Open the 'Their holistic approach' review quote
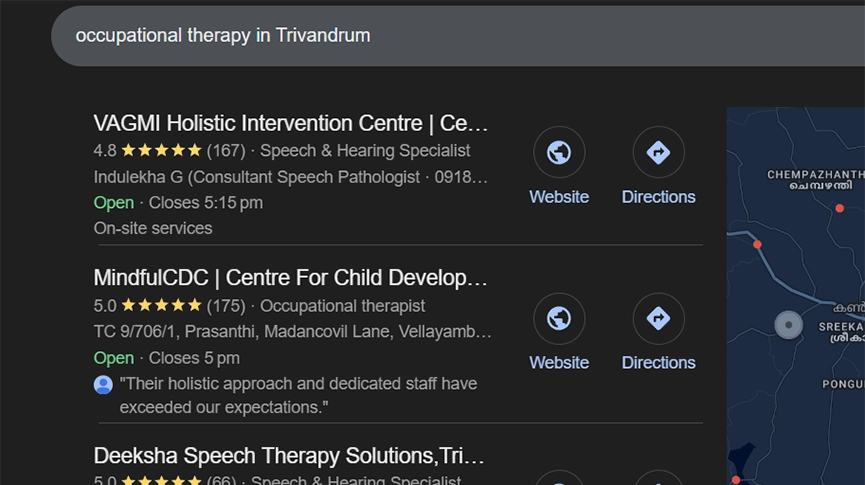The image size is (865, 485). pyautogui.click(x=298, y=395)
